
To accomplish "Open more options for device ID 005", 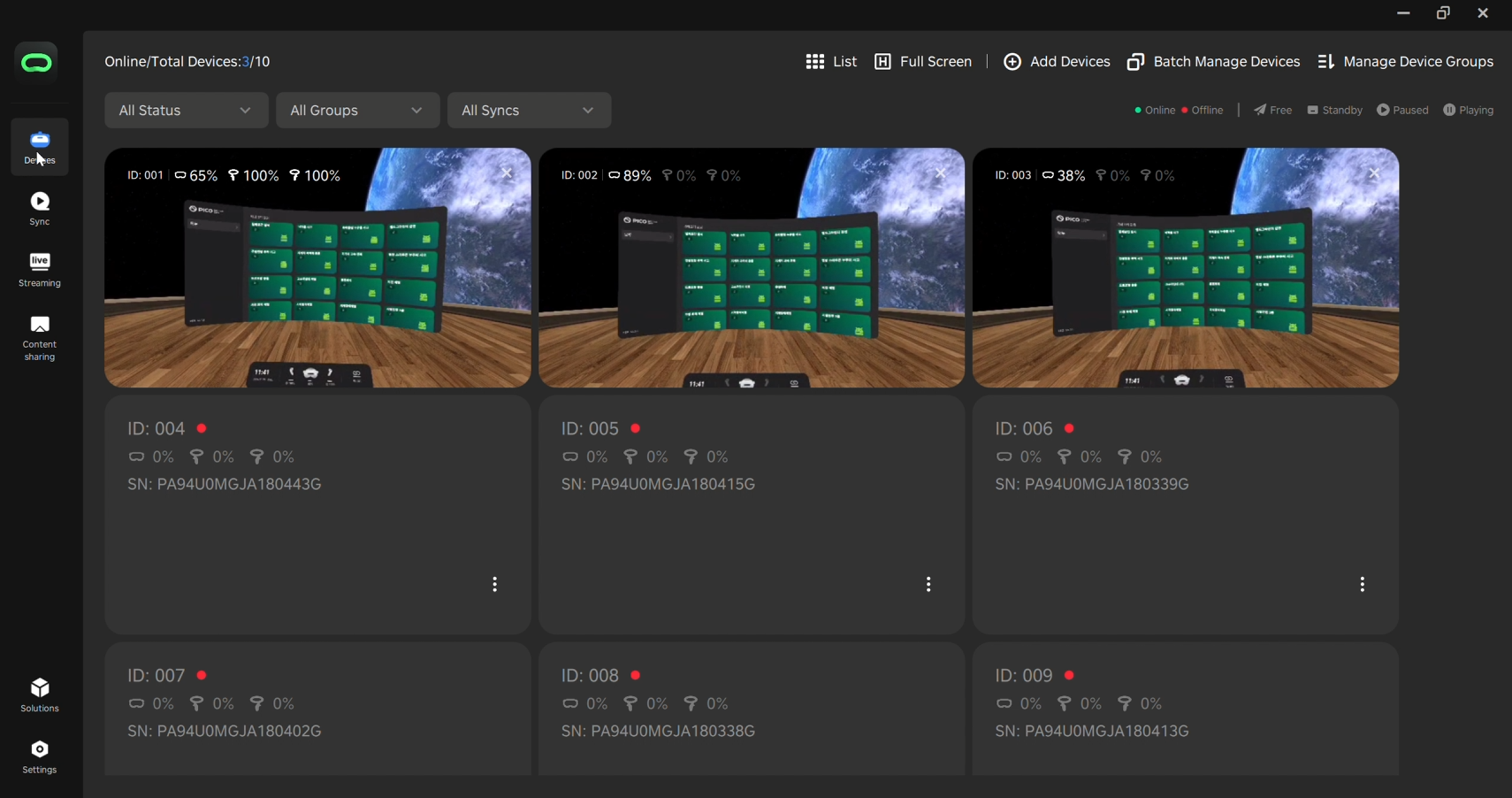I will coord(928,585).
